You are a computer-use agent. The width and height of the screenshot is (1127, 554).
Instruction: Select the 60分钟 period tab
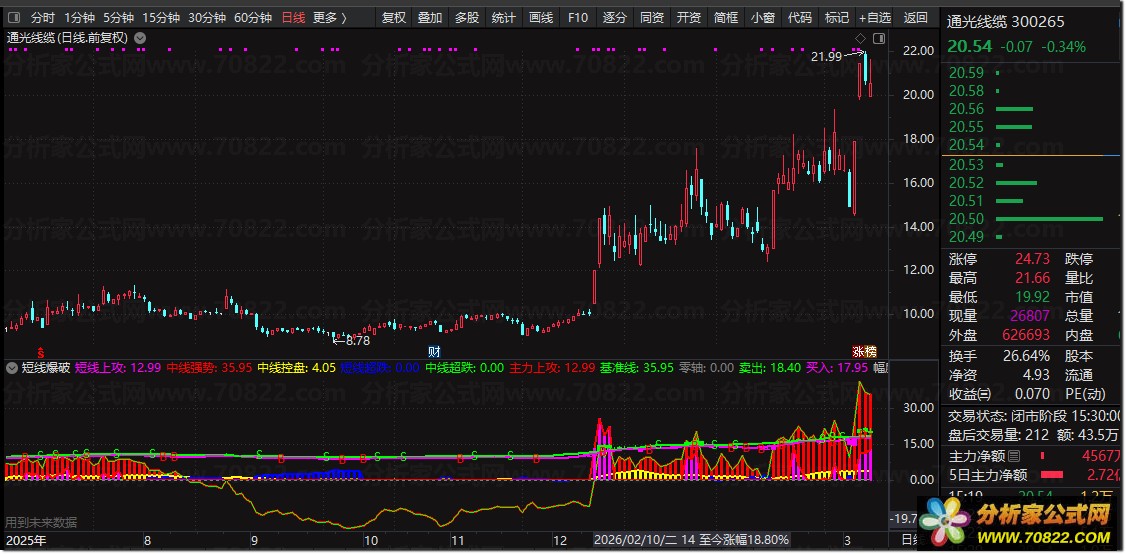253,17
